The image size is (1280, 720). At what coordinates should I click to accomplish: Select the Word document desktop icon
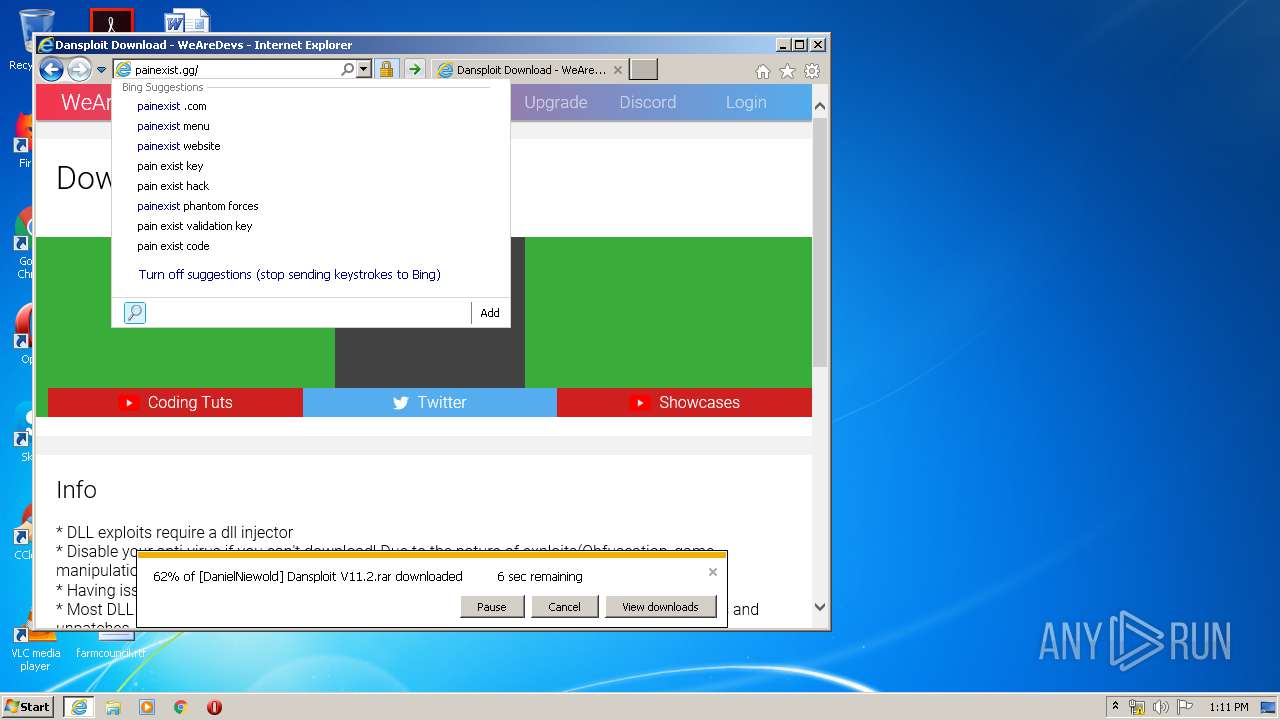(186, 22)
